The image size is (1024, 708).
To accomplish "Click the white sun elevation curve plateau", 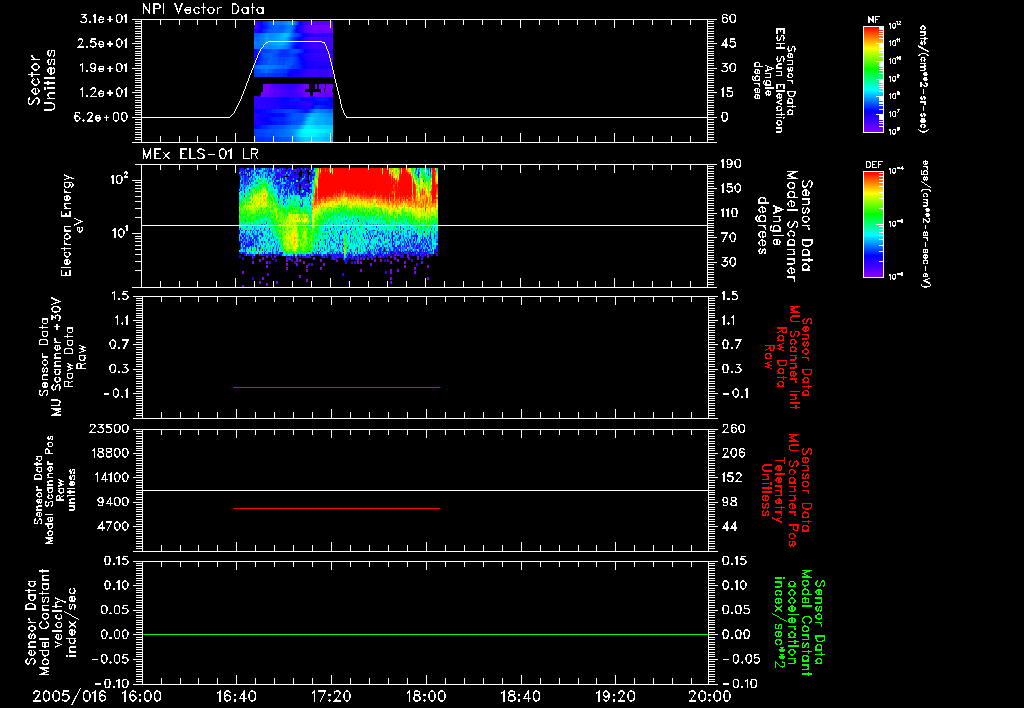I will 294,42.
